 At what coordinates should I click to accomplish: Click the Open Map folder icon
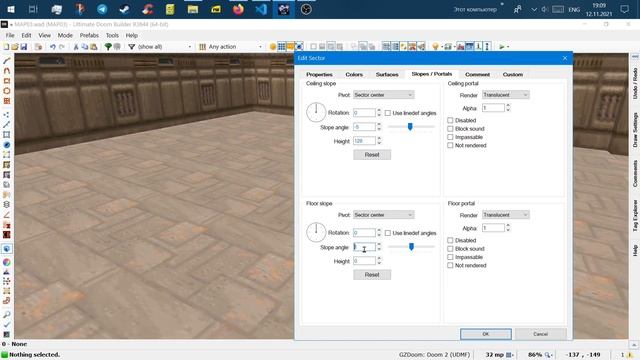(15, 47)
